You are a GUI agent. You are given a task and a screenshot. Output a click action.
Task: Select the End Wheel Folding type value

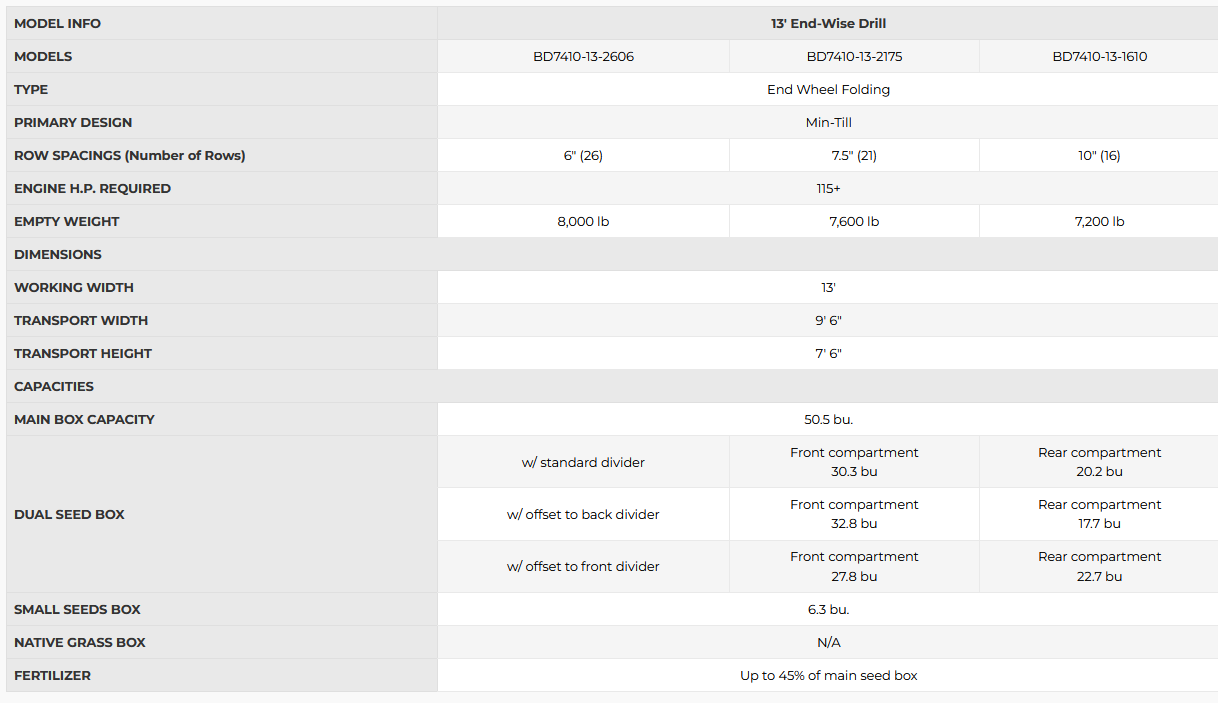(828, 90)
